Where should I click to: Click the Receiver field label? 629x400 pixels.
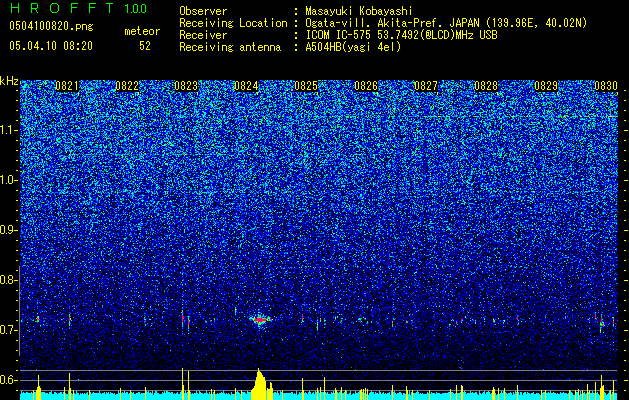coord(203,35)
